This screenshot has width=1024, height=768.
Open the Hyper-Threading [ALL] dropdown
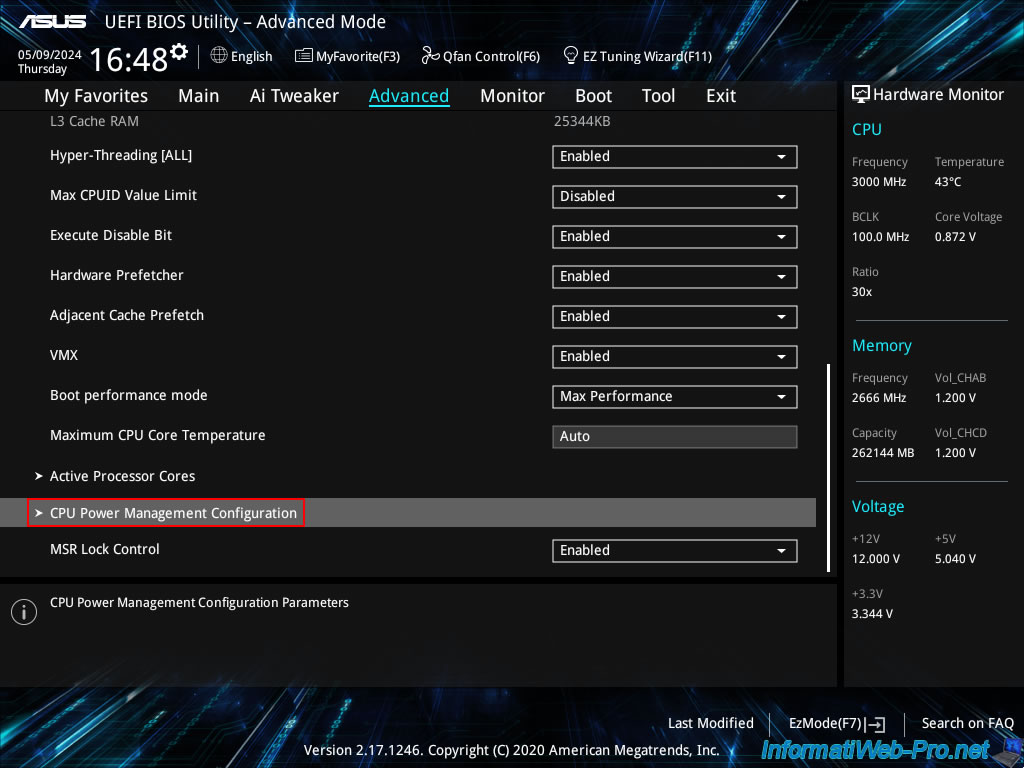click(x=674, y=157)
